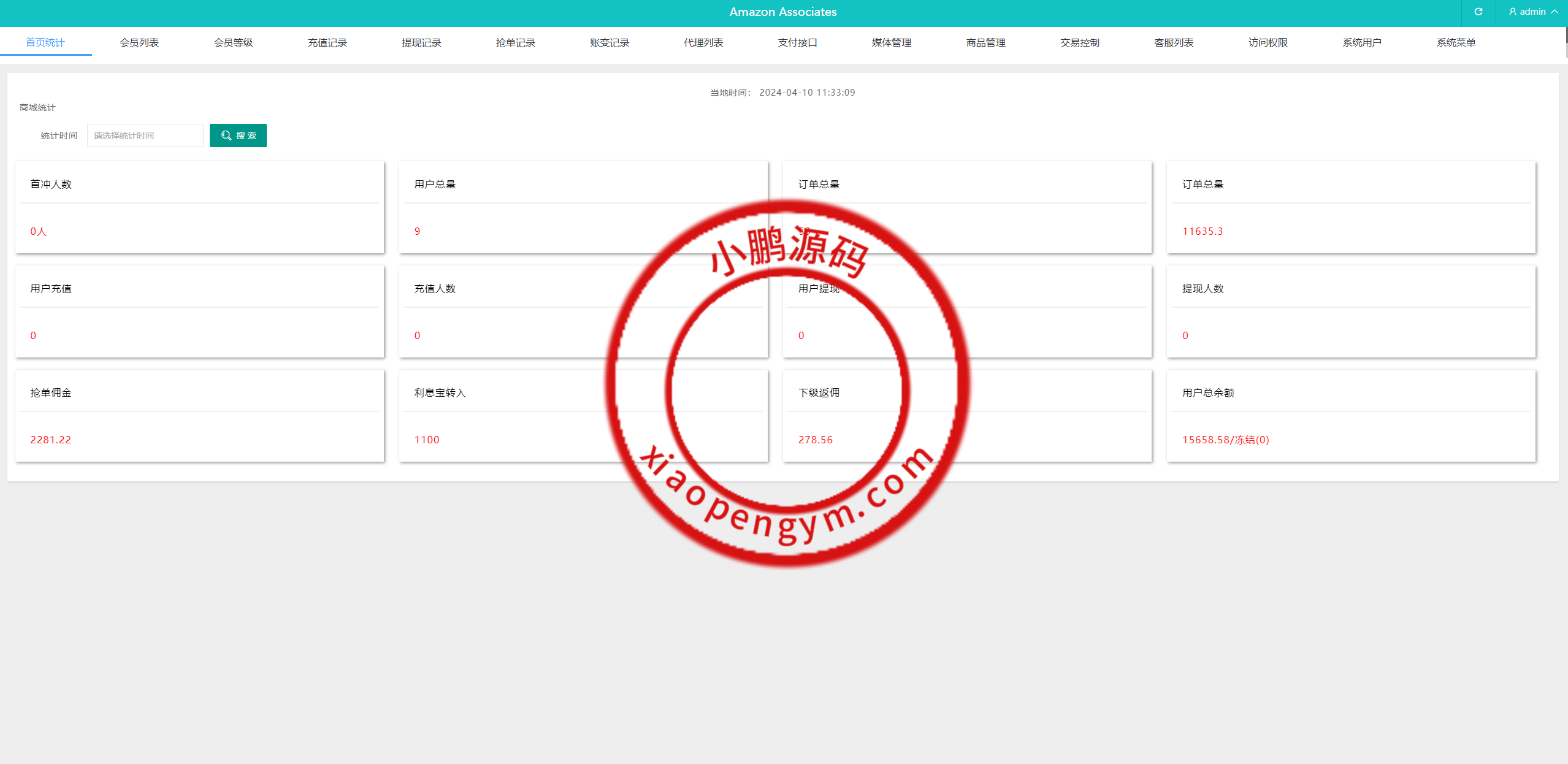Select the 支付接口 tab
1568x764 pixels.
point(798,42)
